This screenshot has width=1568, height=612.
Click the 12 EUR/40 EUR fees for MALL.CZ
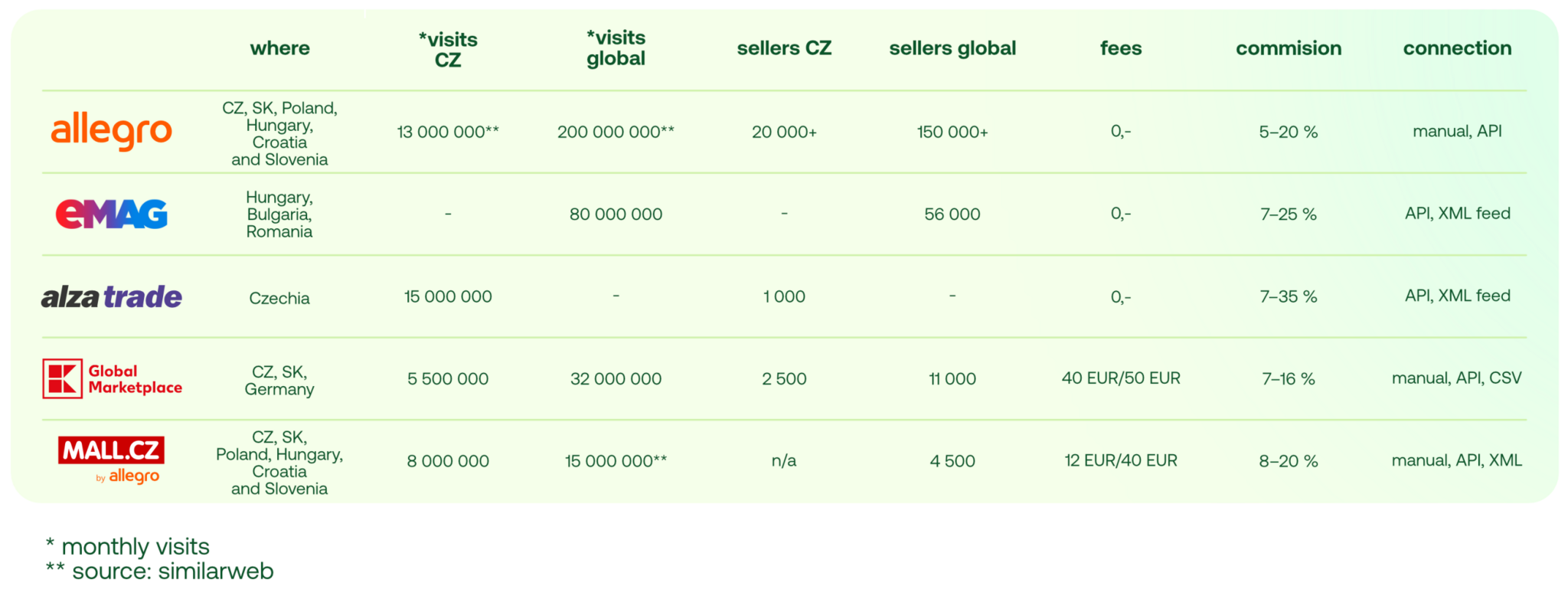(x=1121, y=460)
